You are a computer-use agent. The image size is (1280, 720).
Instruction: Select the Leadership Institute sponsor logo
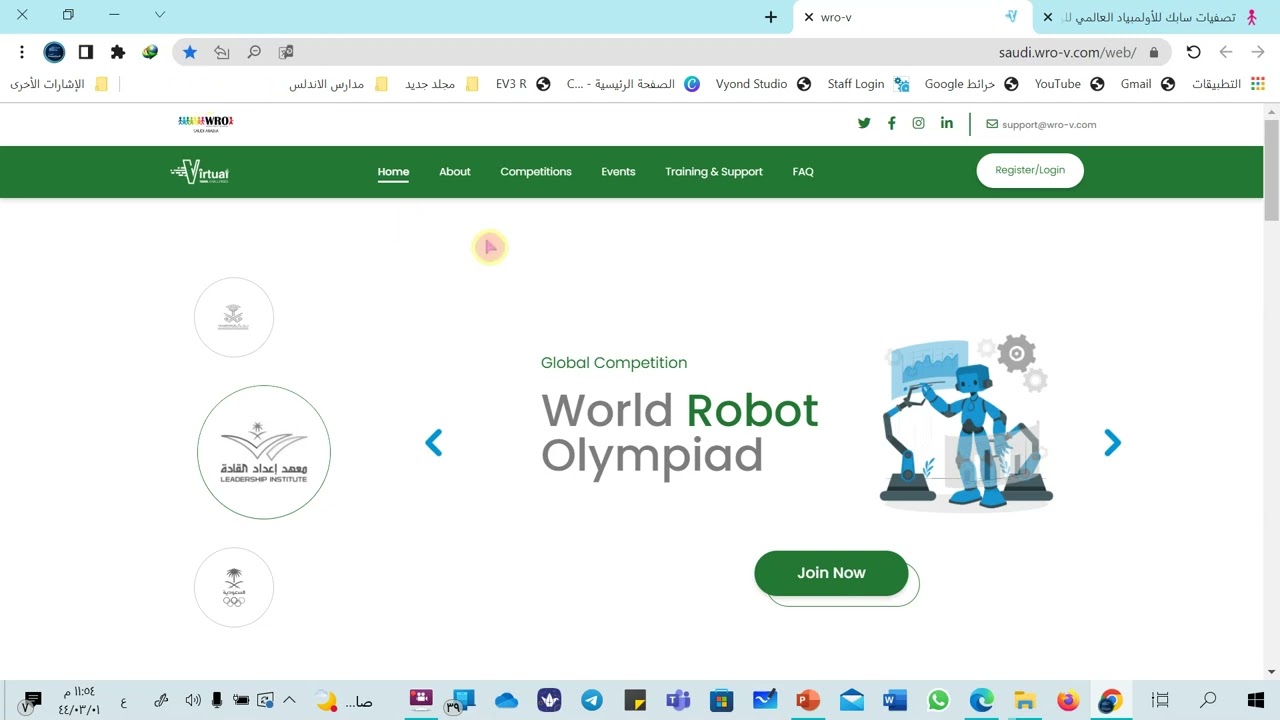pos(264,452)
